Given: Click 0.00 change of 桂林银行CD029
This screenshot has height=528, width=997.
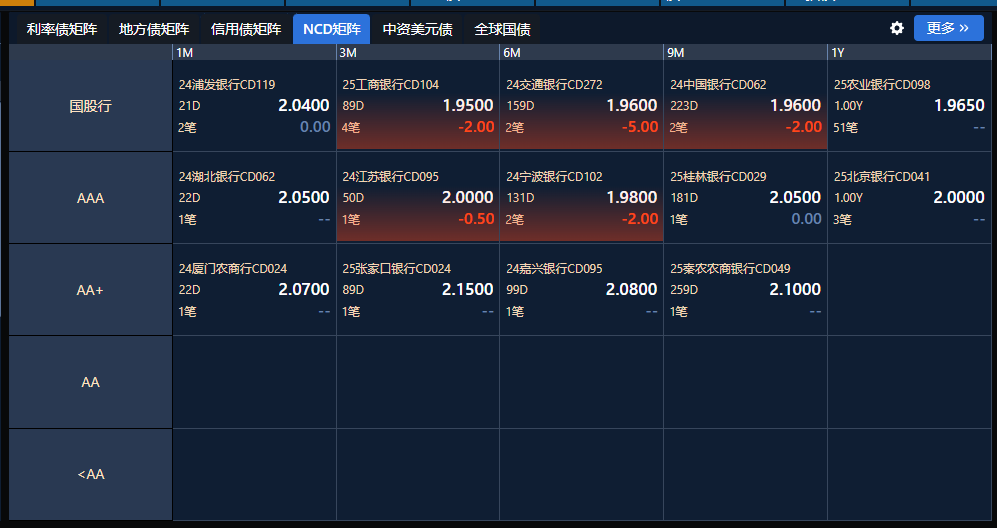Looking at the screenshot, I should (807, 219).
